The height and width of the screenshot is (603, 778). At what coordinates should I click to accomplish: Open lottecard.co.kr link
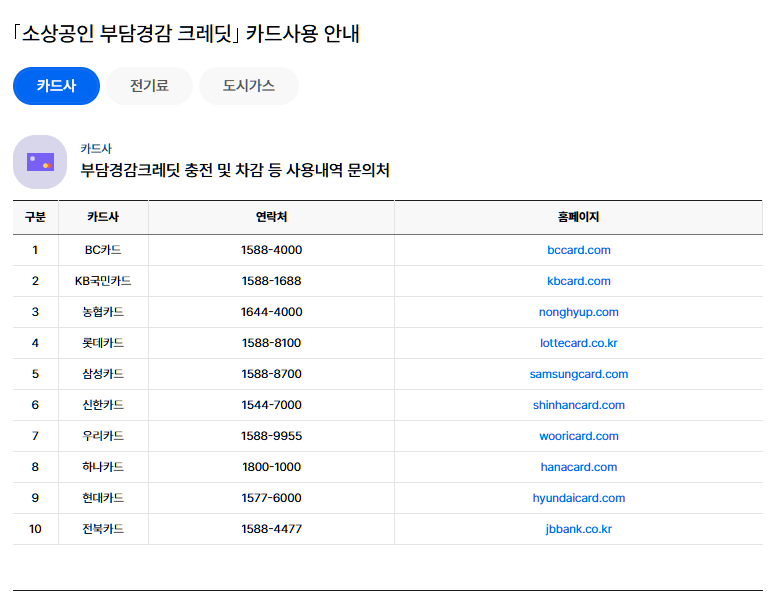pos(579,343)
